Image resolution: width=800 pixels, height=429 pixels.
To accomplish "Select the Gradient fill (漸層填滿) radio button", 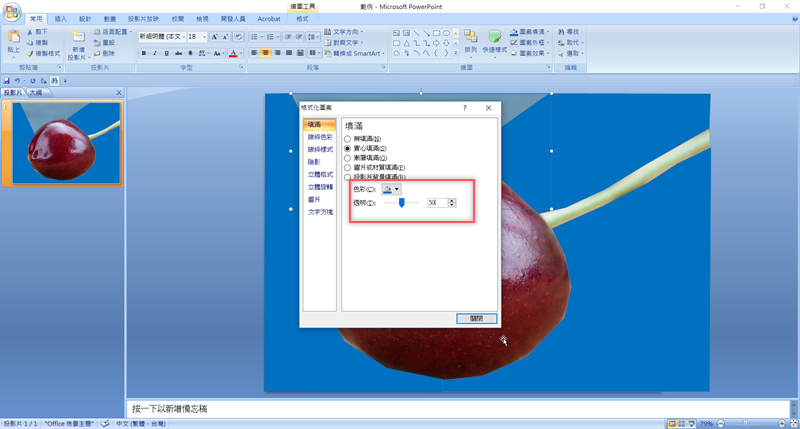I will pos(347,158).
